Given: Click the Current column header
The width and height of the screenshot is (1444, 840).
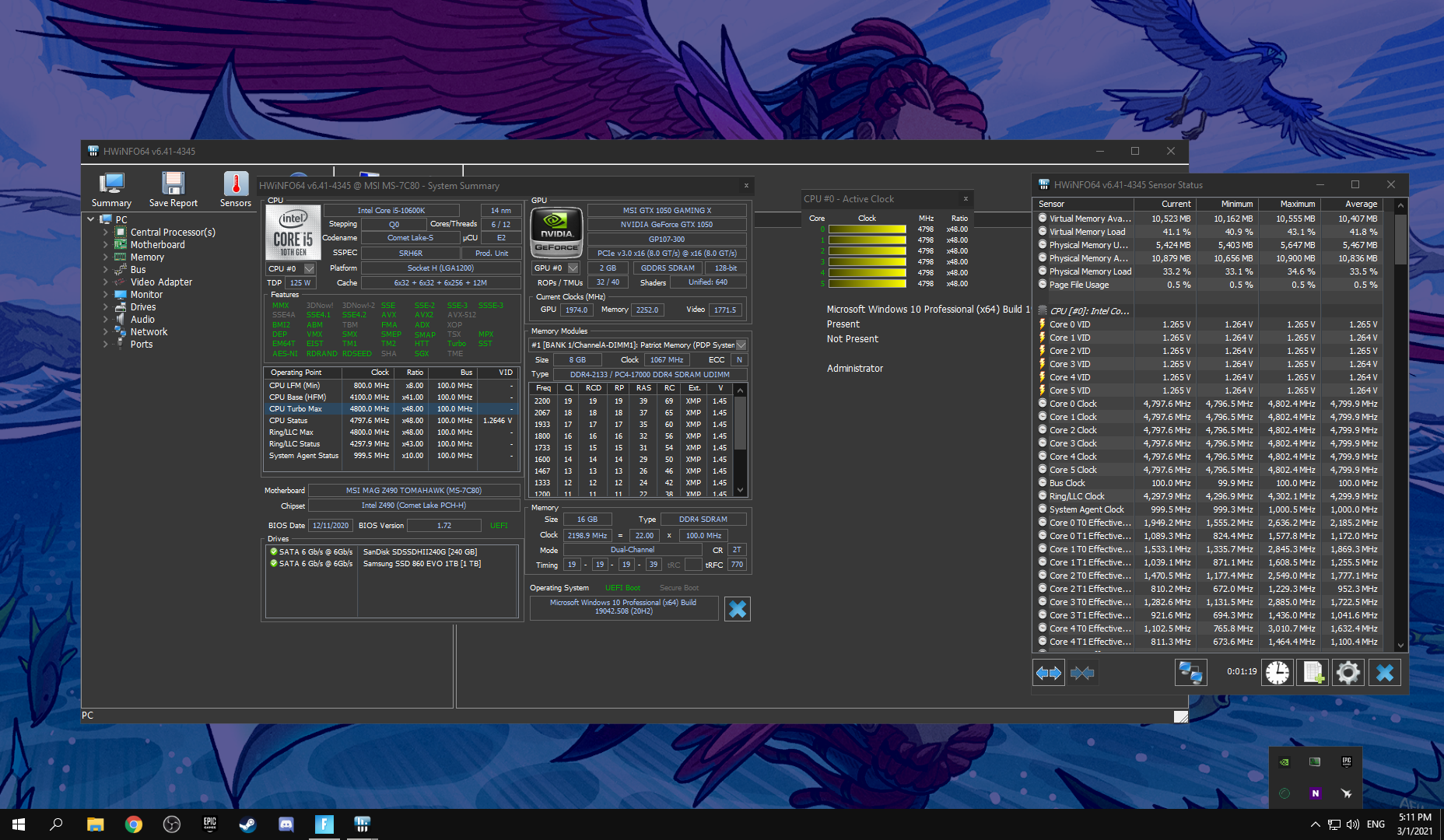Looking at the screenshot, I should (1164, 204).
